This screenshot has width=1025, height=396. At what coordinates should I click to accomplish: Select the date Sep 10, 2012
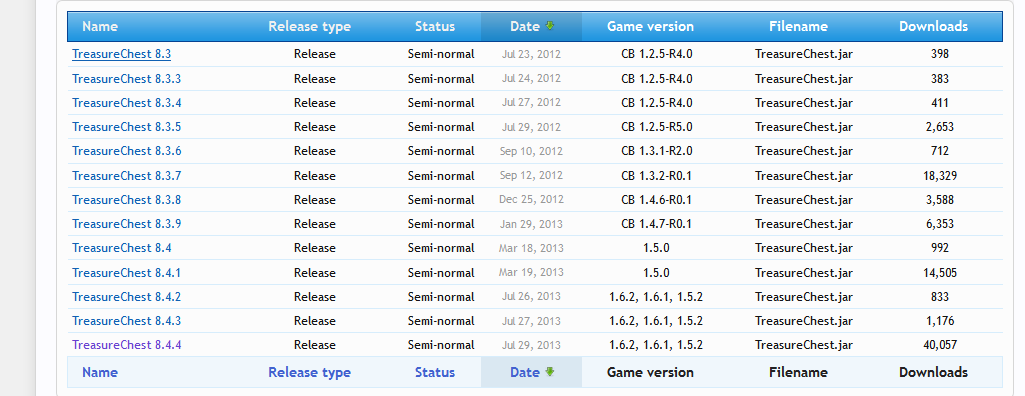[531, 151]
